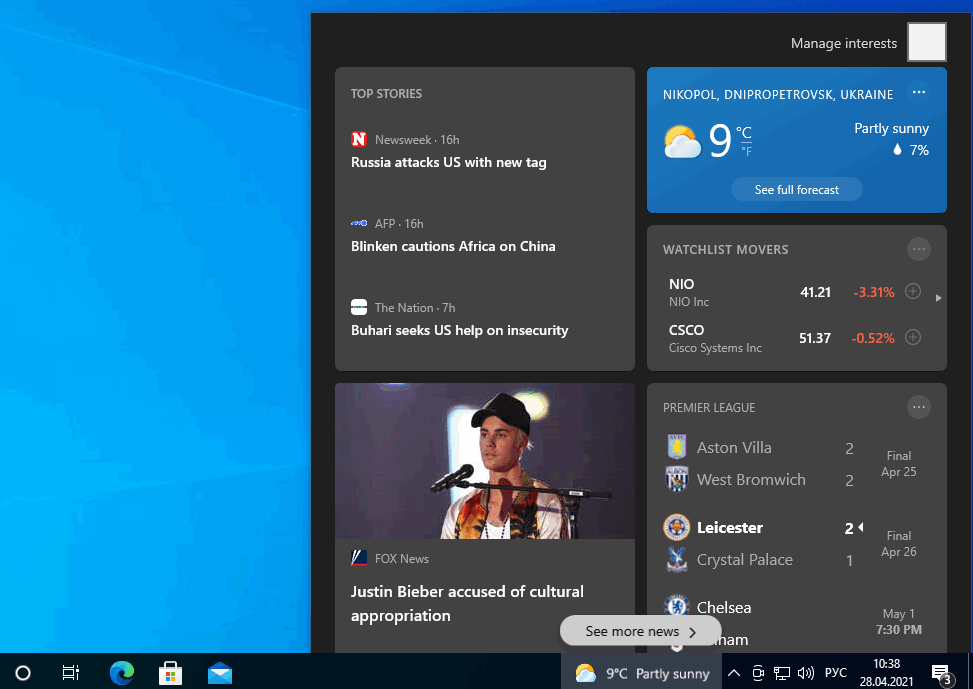Open Justin Bieber cultural appropriation headline
The image size is (973, 689).
tap(467, 603)
